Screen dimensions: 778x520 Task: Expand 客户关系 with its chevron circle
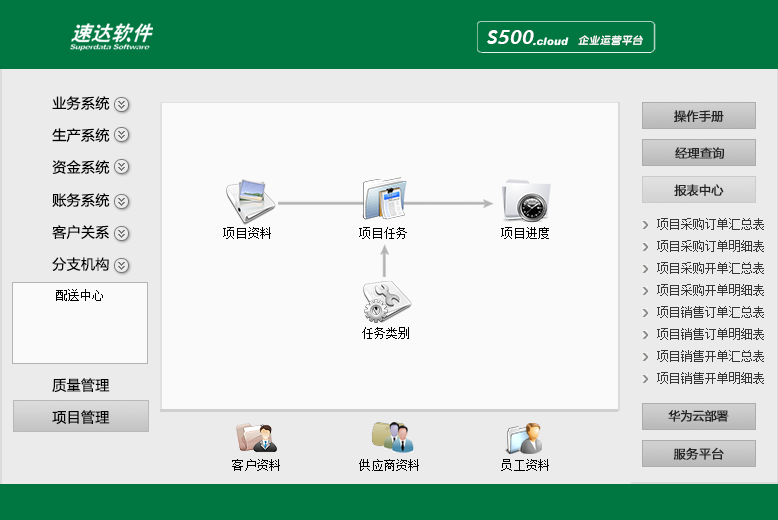(122, 233)
